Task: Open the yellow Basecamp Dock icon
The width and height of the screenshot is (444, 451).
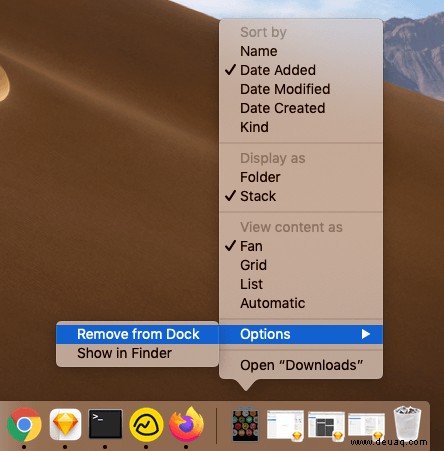Action: [146, 425]
